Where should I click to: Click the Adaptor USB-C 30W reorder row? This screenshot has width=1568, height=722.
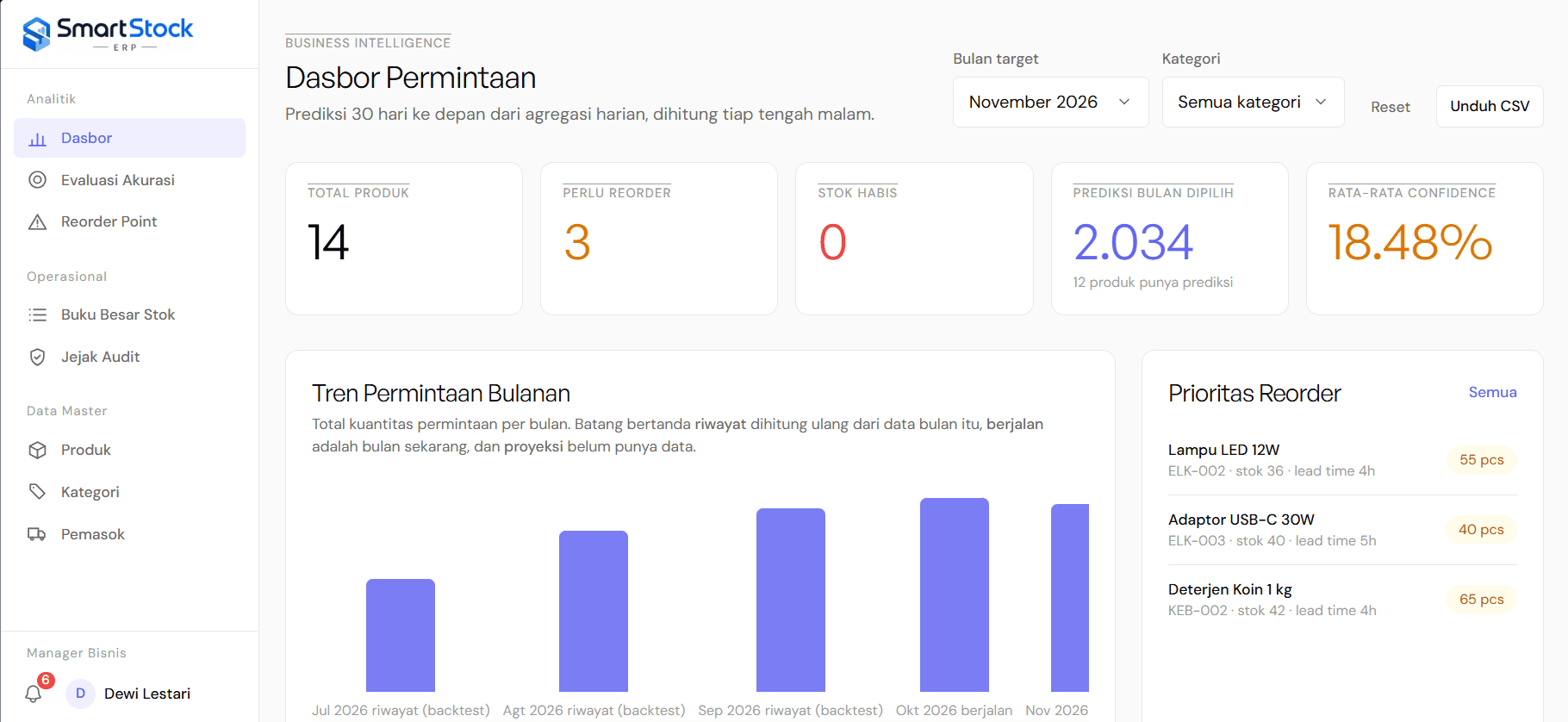[1342, 530]
